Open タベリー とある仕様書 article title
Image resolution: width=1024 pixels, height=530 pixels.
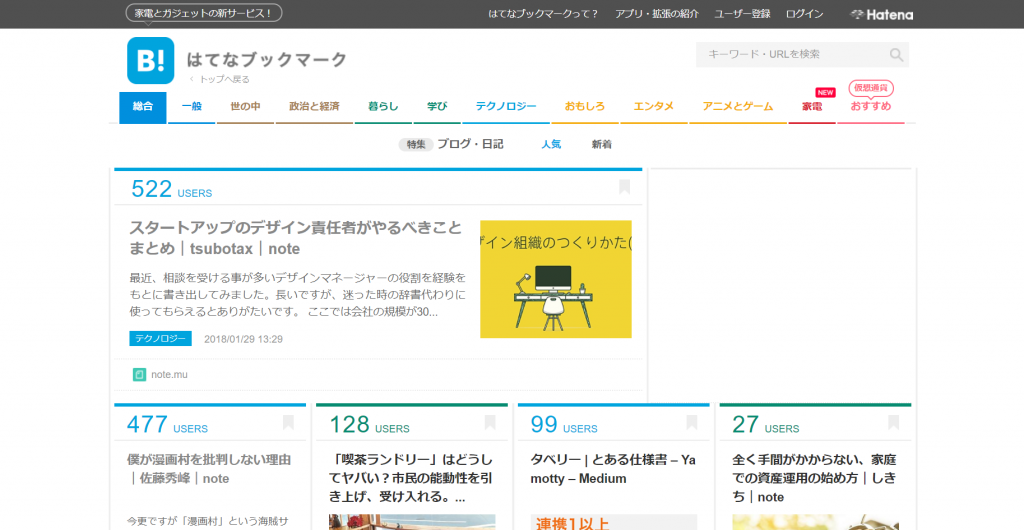point(613,469)
